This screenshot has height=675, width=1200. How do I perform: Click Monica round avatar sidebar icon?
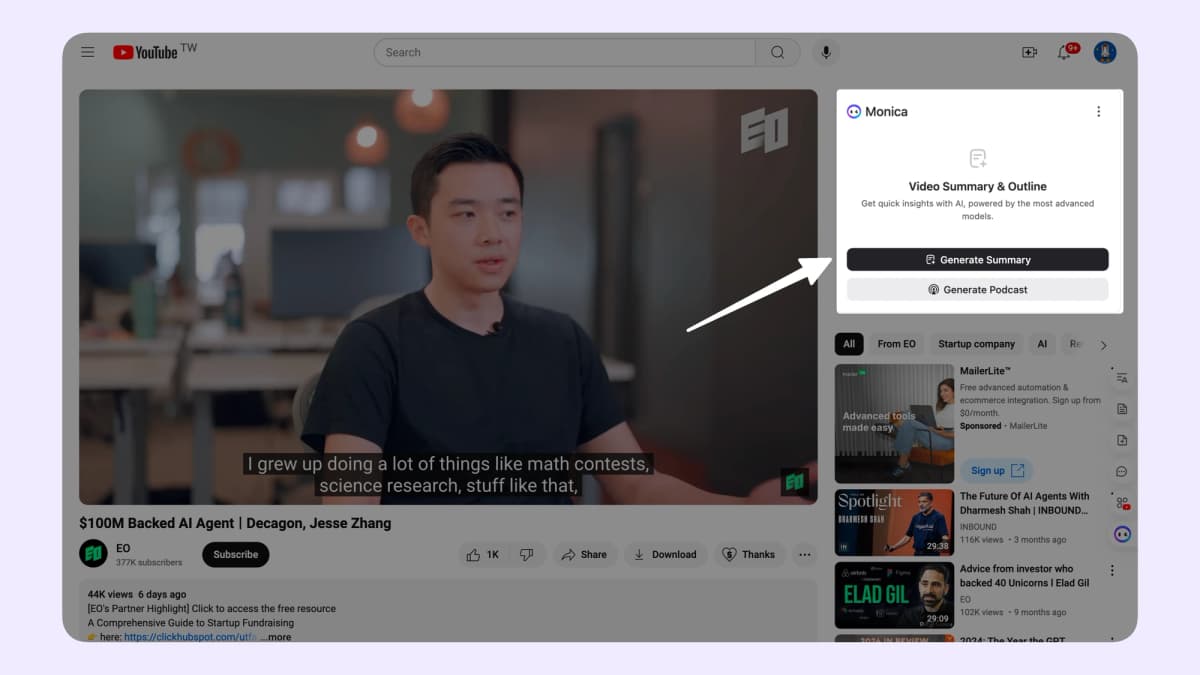[x=1122, y=535]
